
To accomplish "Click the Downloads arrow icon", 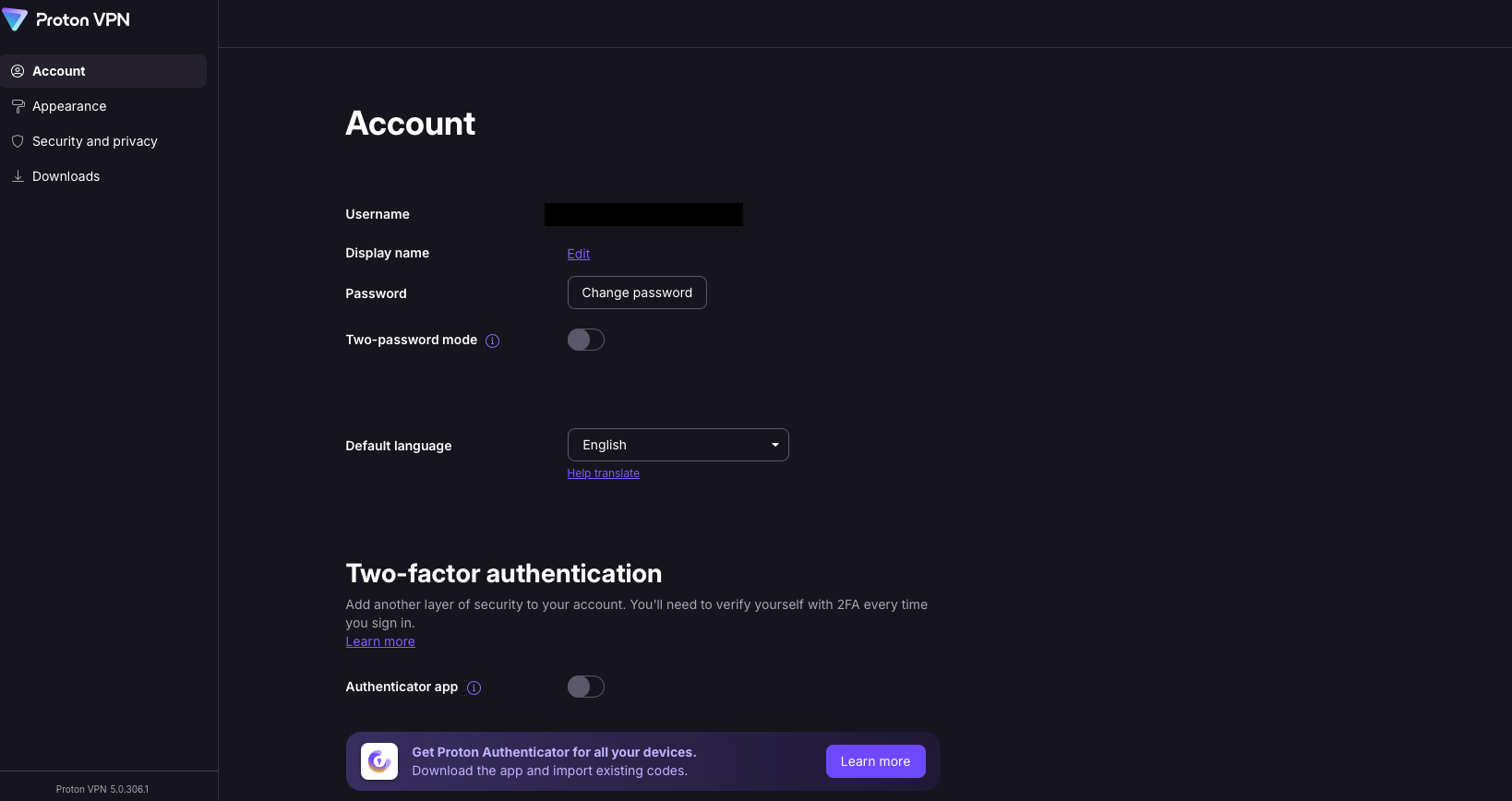I will coord(18,176).
